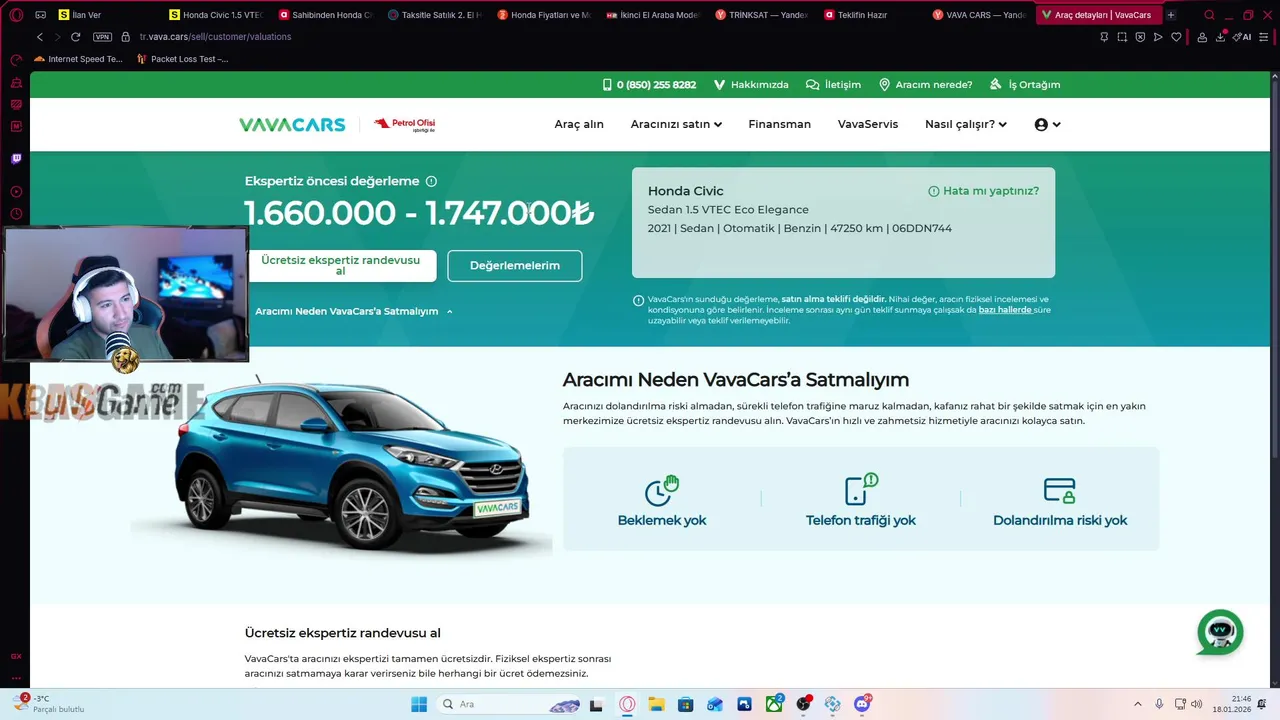Toggle the VPN badge in address bar
1280x720 pixels.
pyautogui.click(x=102, y=37)
